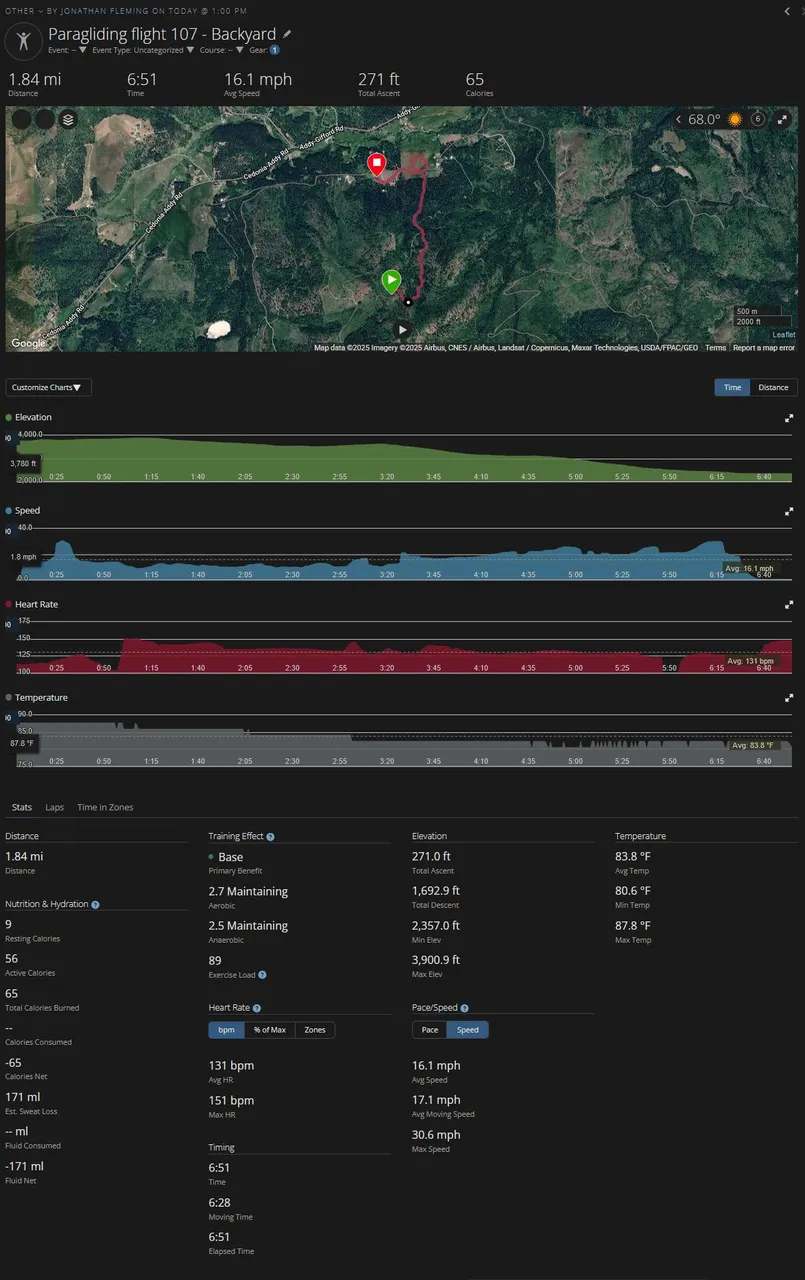Show heart rate as Zones
Screen dimensions: 805x1280
click(315, 1030)
